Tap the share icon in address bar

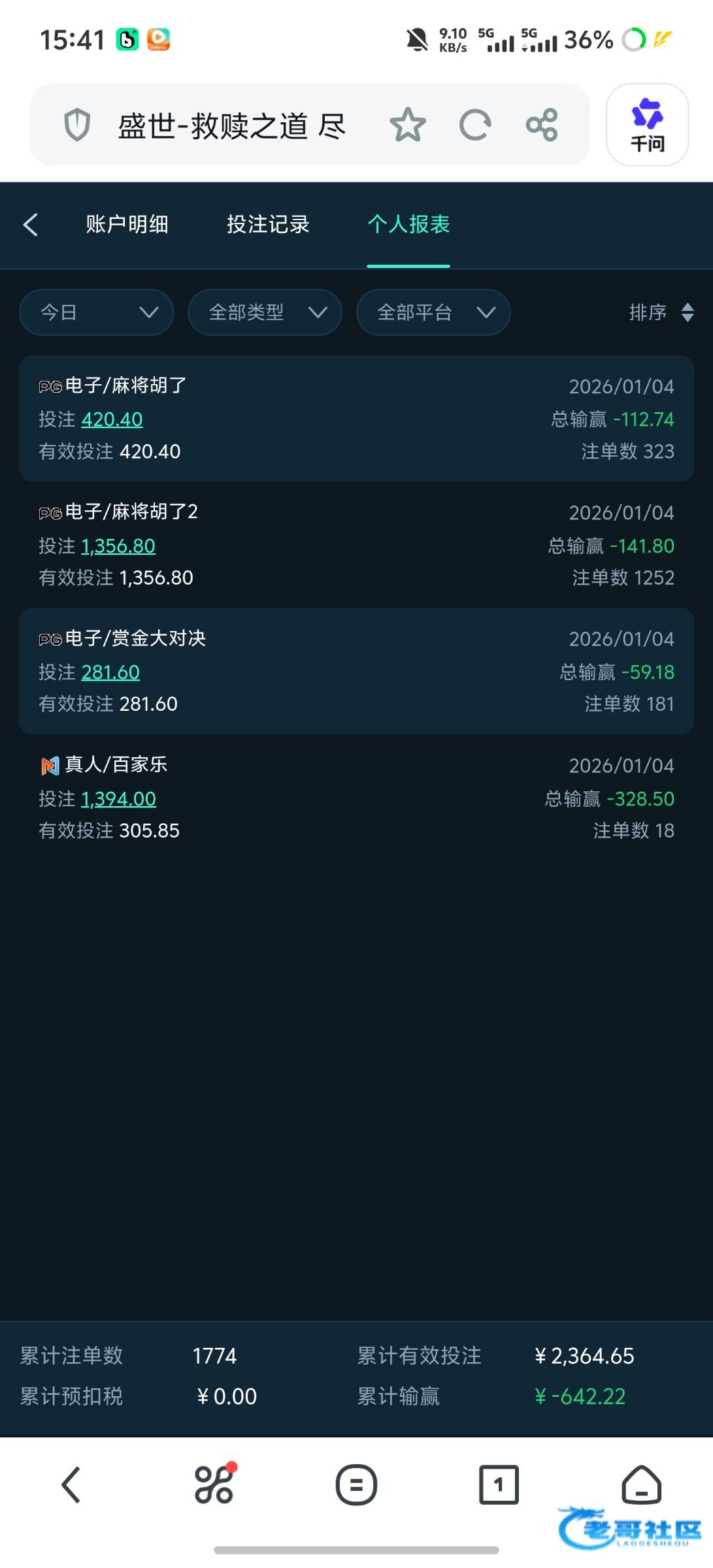pyautogui.click(x=542, y=125)
